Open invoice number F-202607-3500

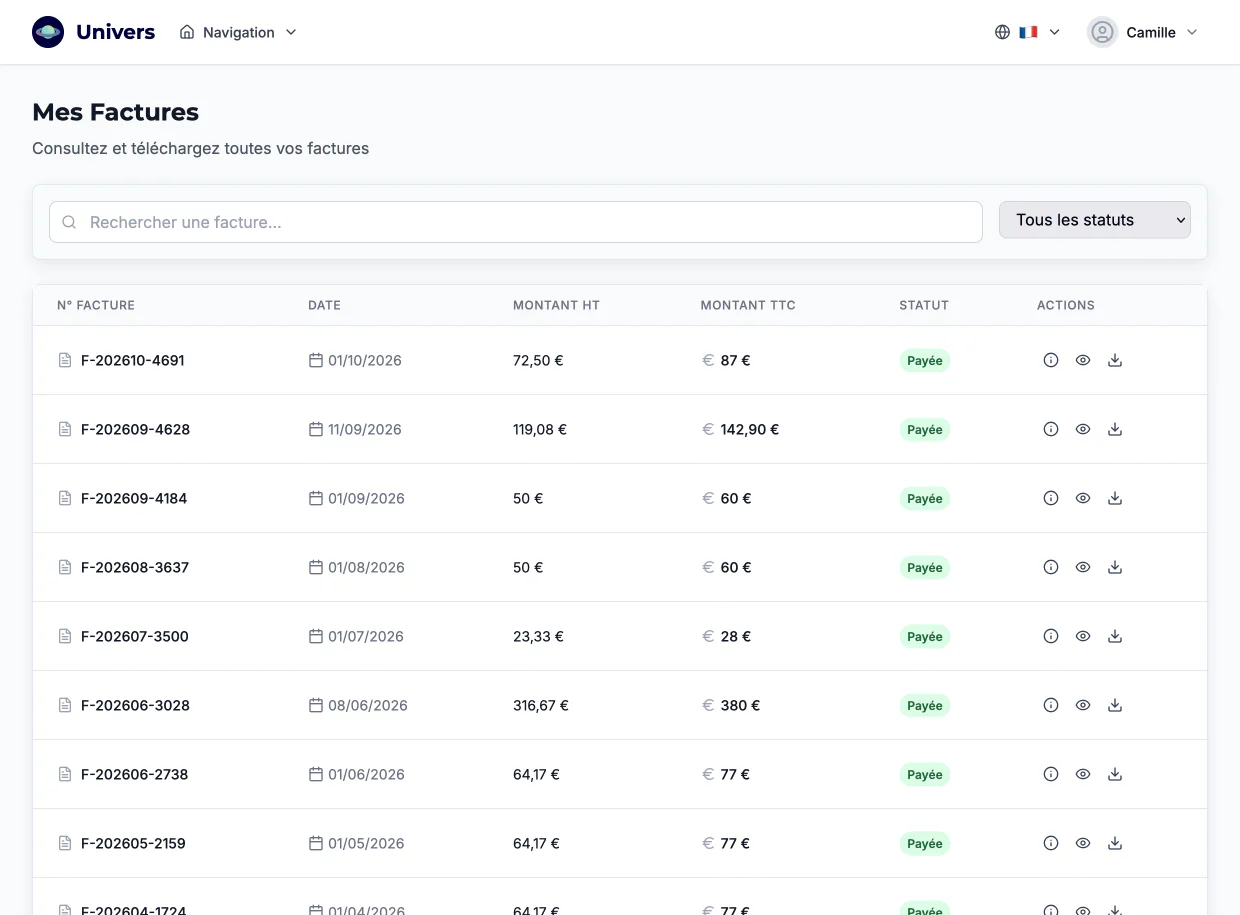coord(135,636)
